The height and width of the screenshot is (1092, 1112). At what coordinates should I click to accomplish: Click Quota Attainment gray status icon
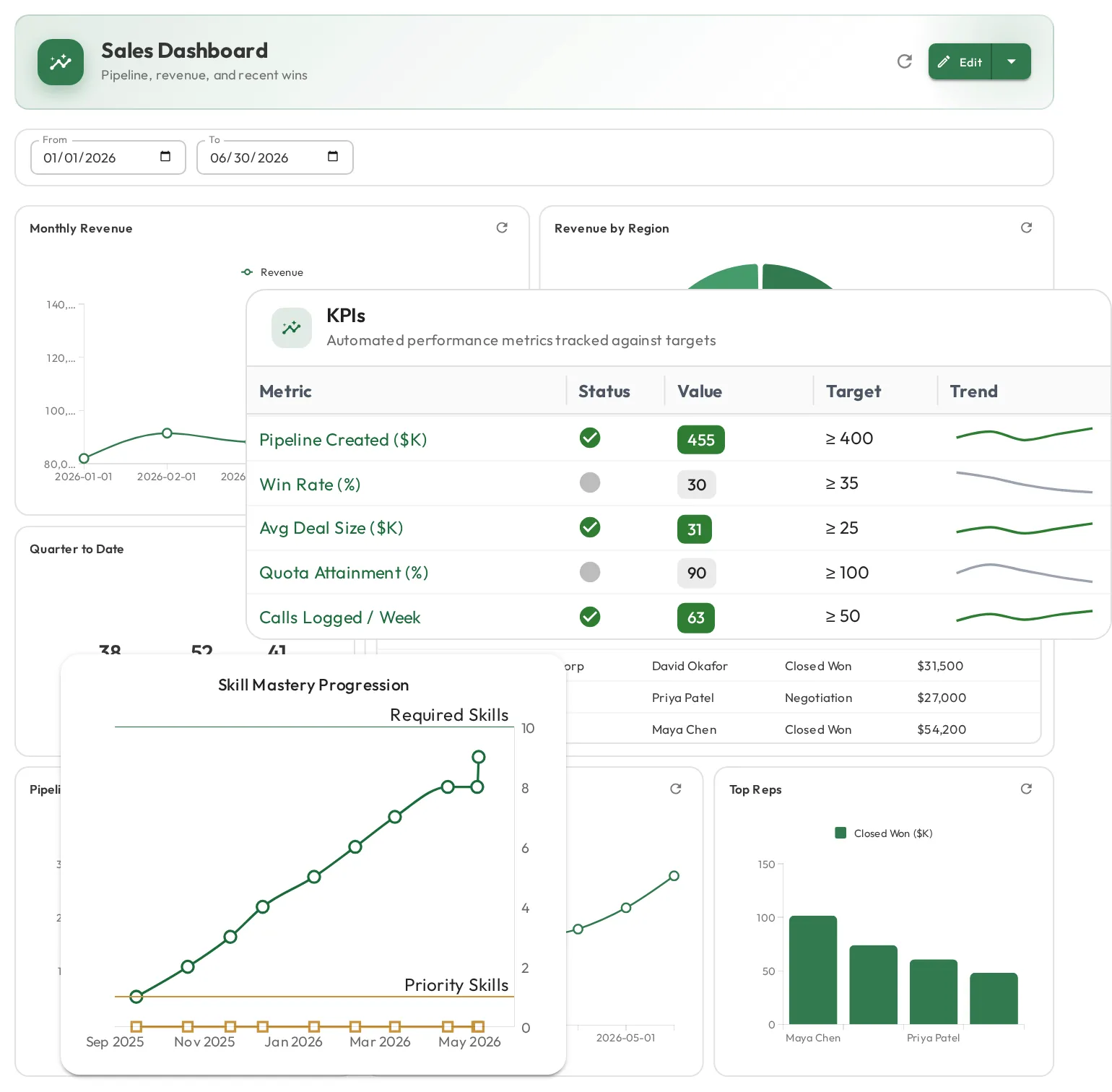[590, 572]
